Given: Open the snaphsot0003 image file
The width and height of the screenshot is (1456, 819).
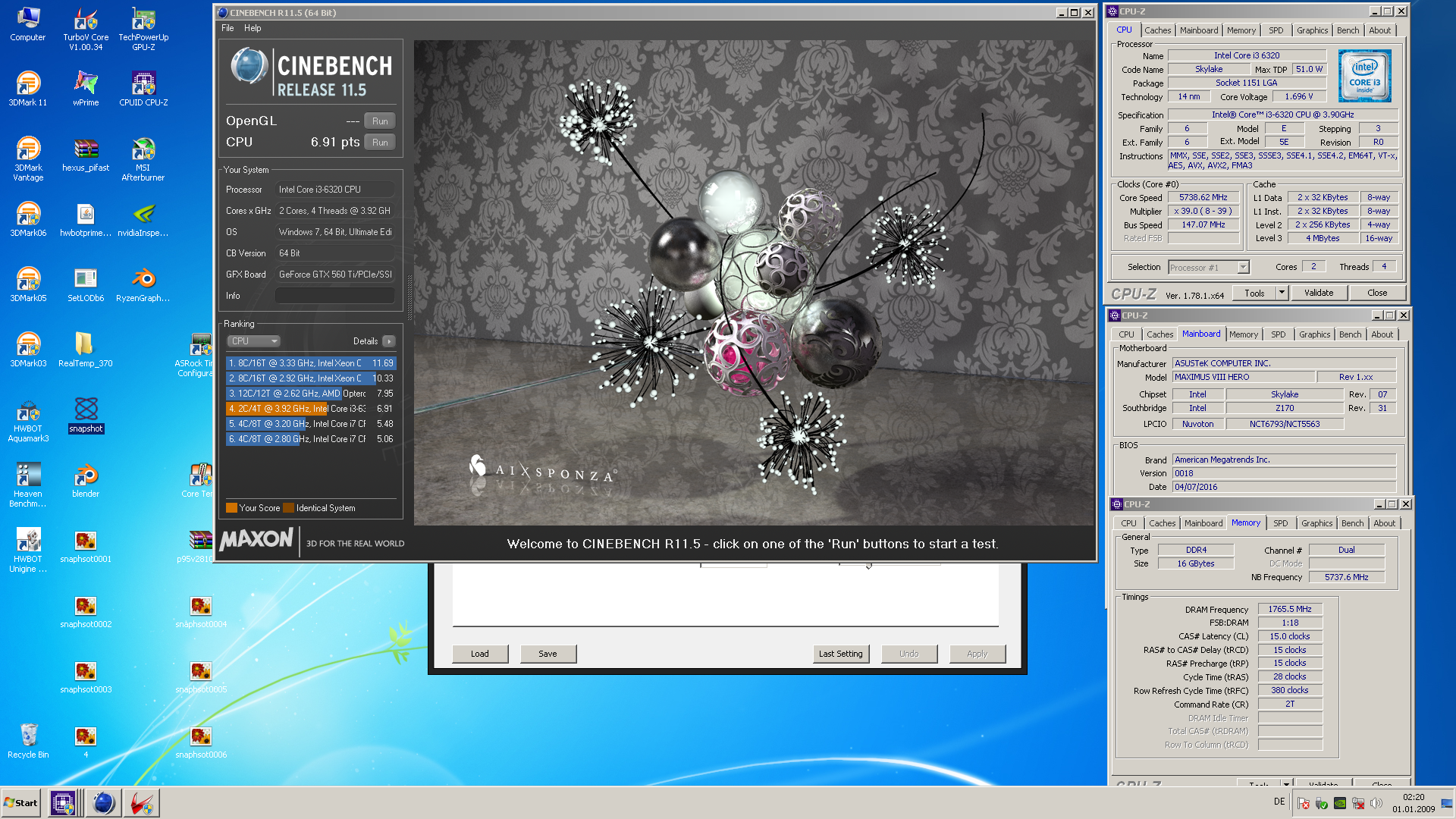Looking at the screenshot, I should pos(86,676).
